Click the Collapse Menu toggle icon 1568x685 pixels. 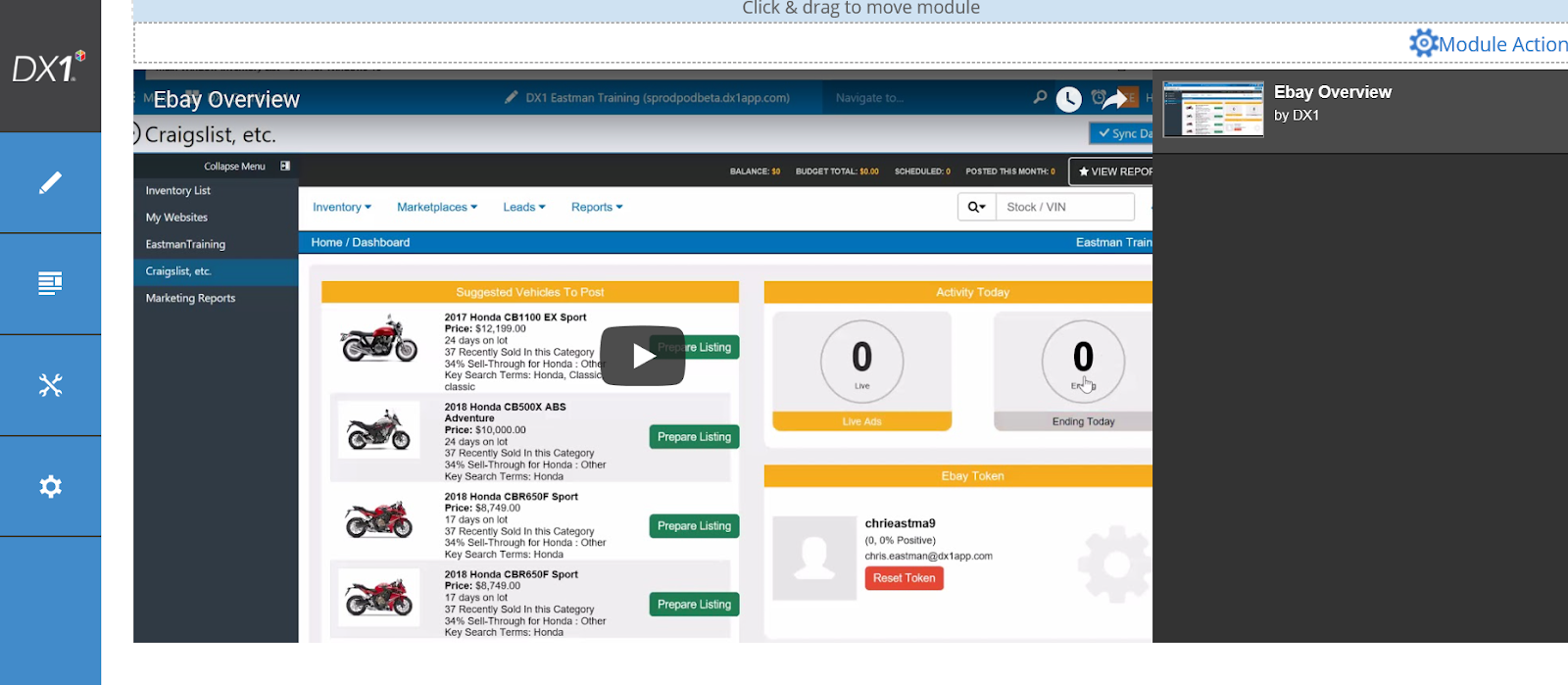285,166
